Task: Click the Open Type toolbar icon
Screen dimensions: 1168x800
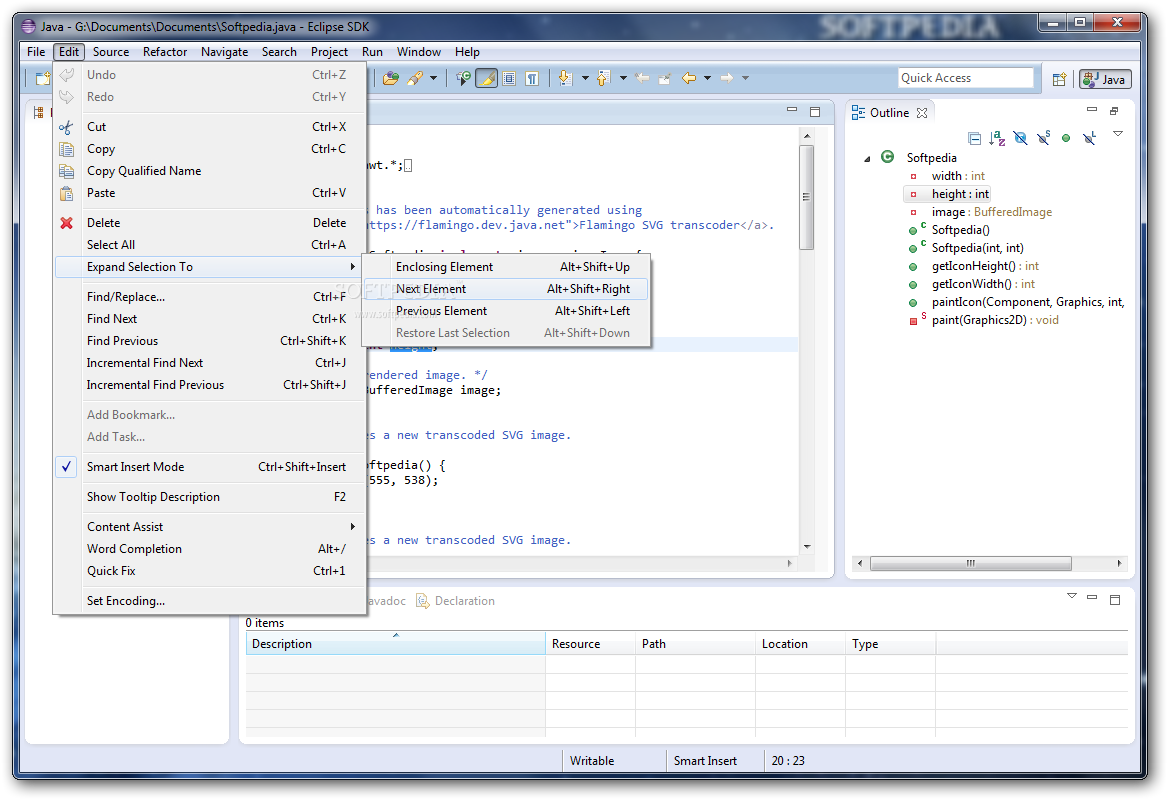Action: pyautogui.click(x=390, y=78)
